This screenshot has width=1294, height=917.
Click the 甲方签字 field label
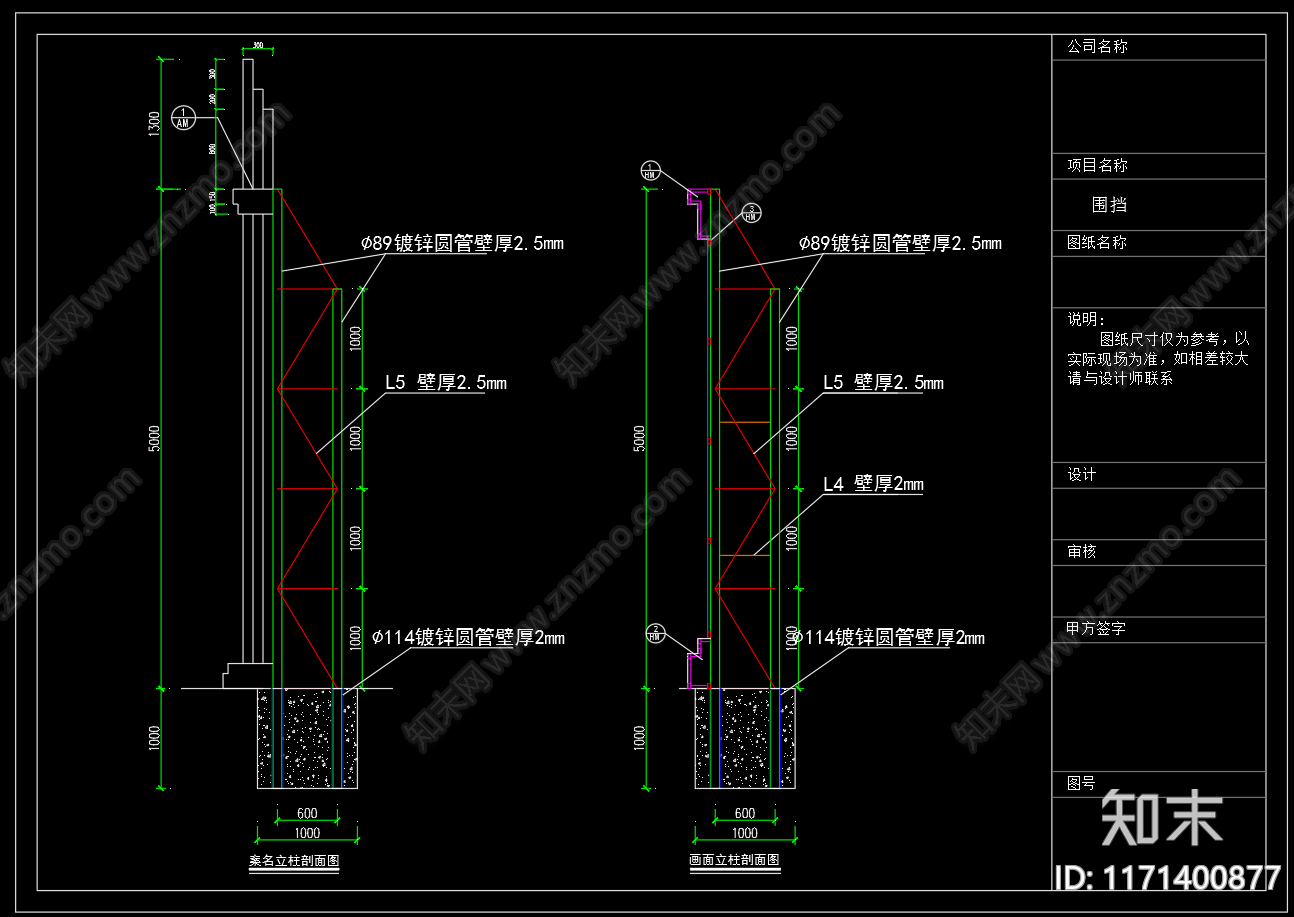pyautogui.click(x=1097, y=628)
